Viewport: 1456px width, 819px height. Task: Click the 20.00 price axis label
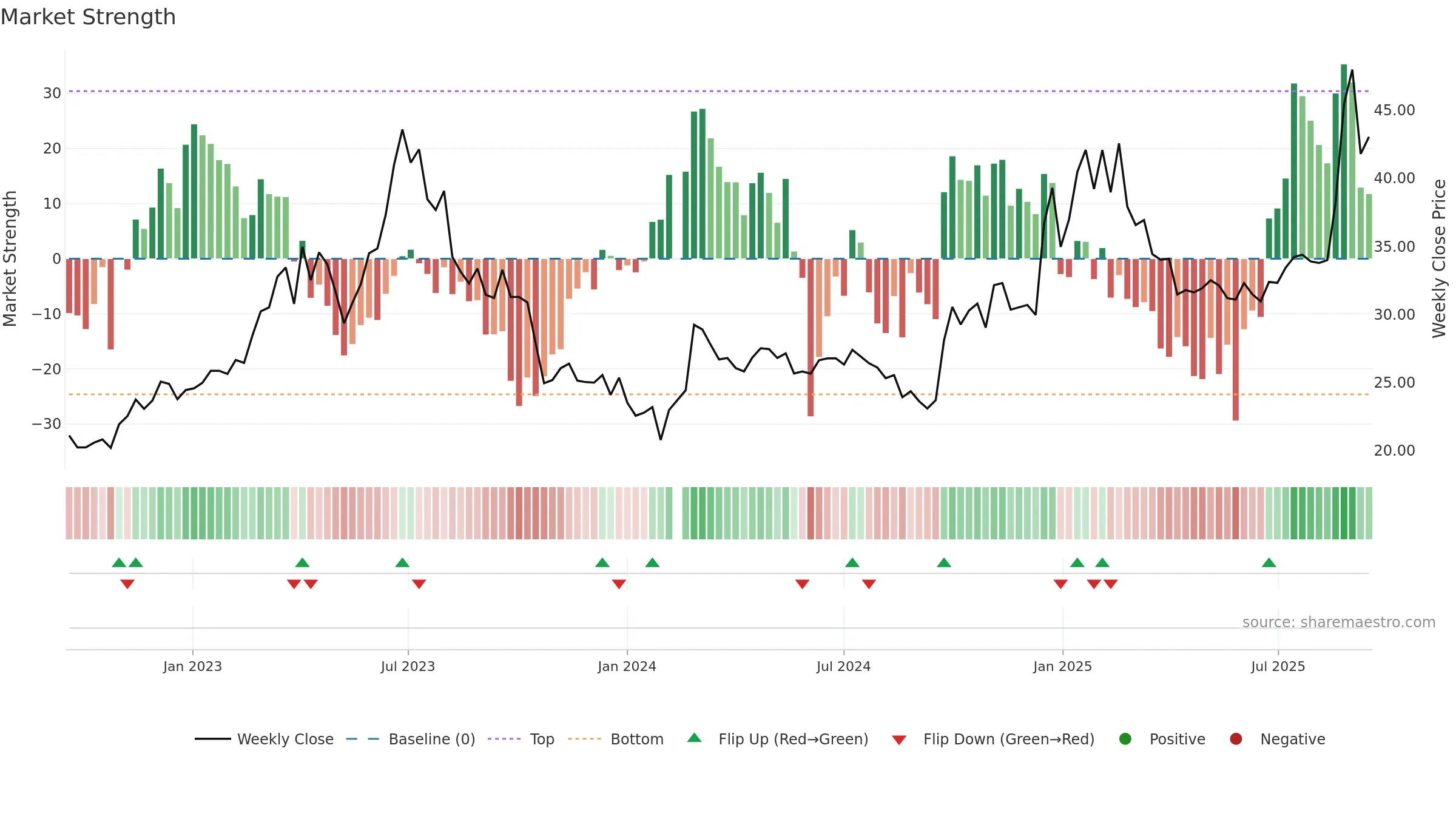click(1394, 451)
